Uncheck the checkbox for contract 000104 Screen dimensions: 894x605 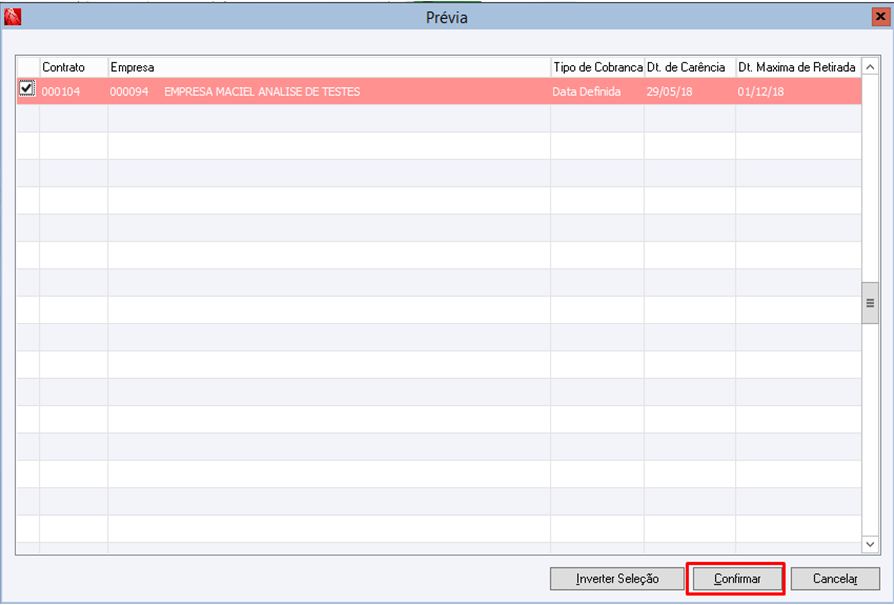click(26, 88)
